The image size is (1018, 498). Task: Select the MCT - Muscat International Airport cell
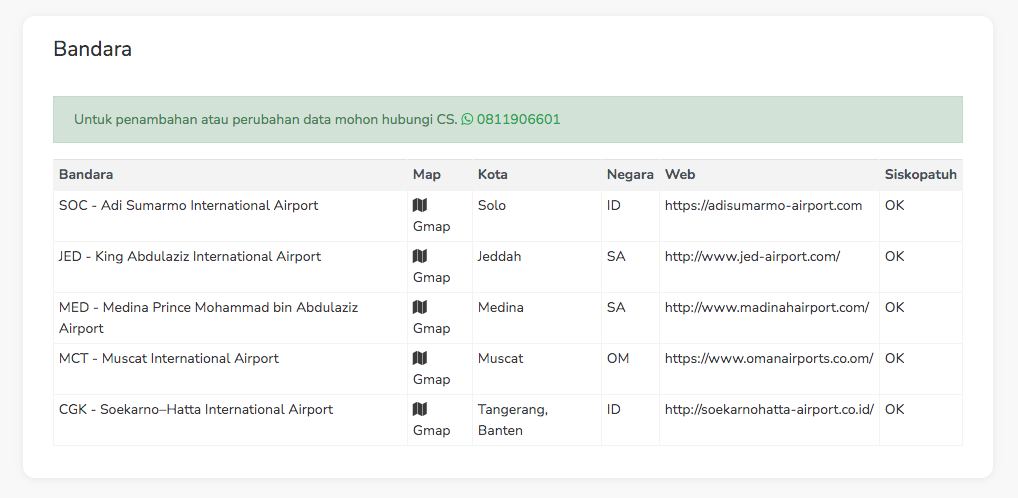(x=169, y=358)
